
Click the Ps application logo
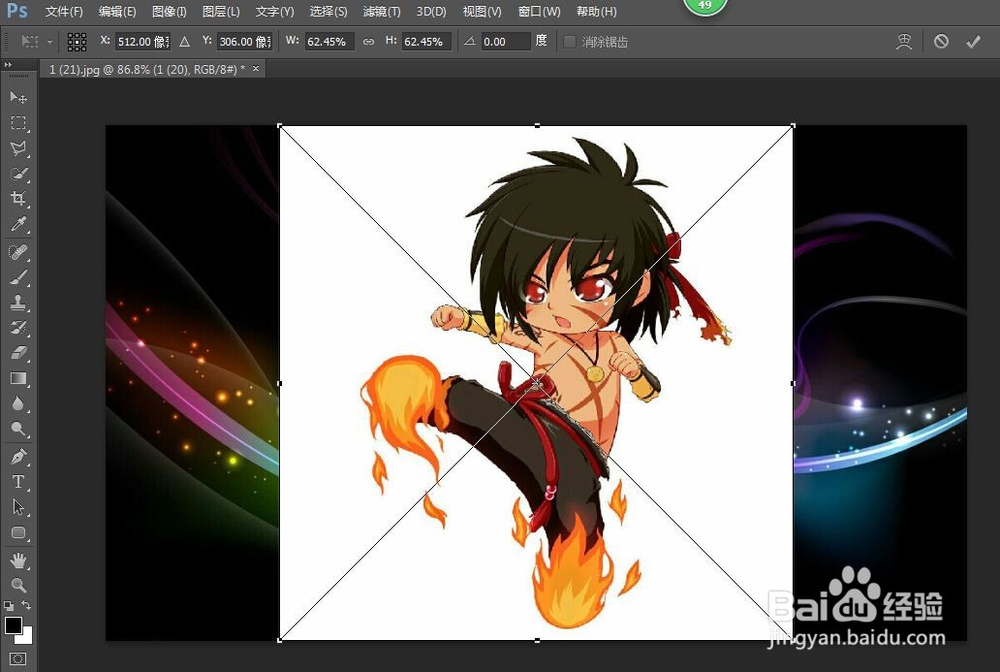(x=17, y=11)
